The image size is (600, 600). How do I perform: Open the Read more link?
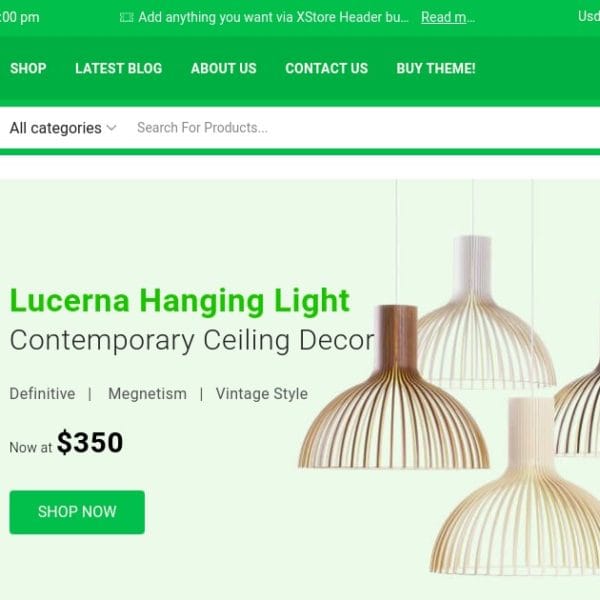(448, 17)
